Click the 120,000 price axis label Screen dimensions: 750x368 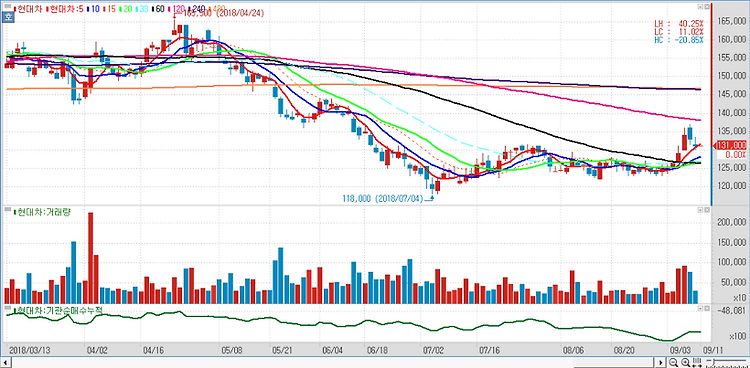731,186
